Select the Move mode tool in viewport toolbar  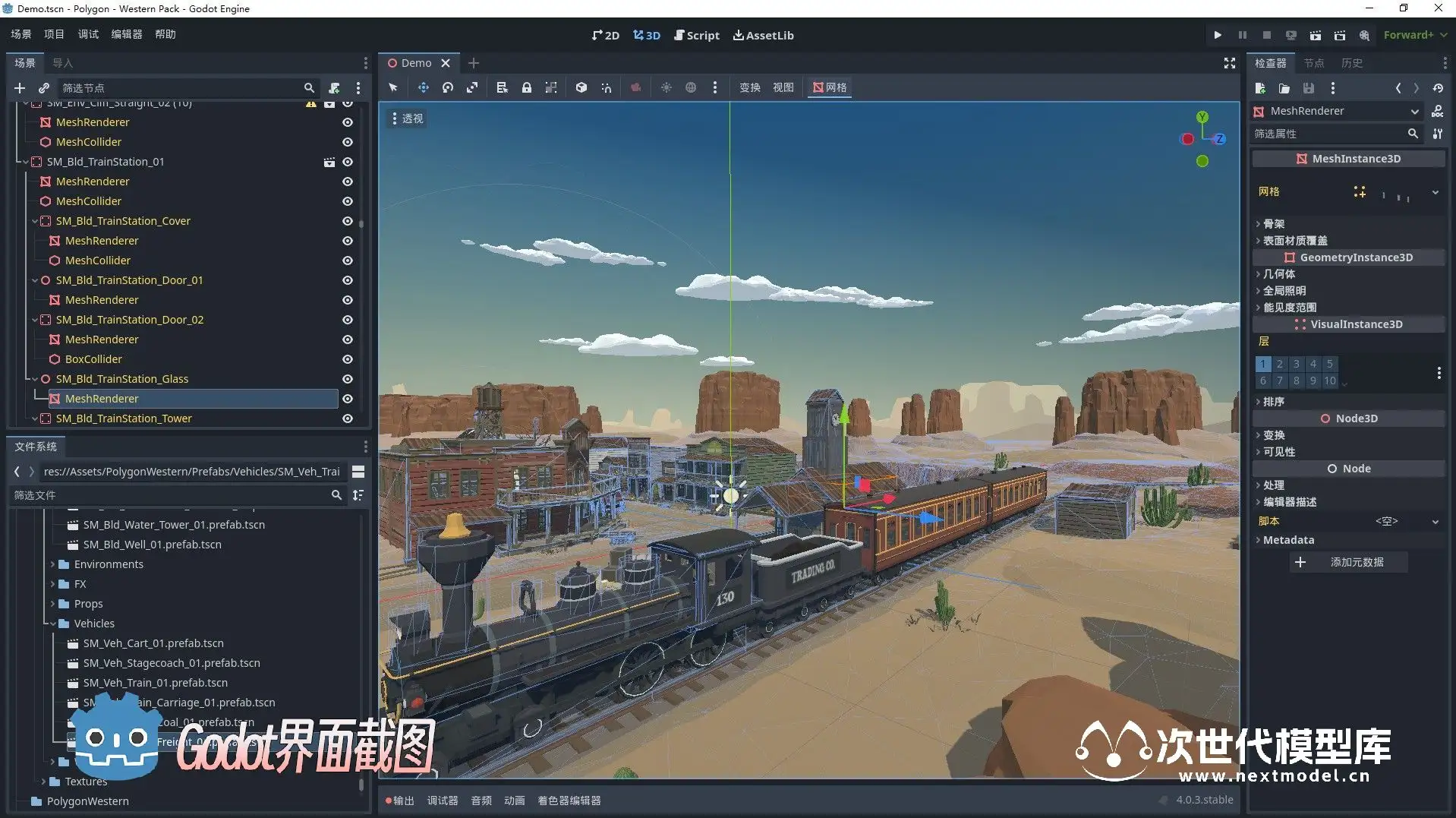click(423, 87)
